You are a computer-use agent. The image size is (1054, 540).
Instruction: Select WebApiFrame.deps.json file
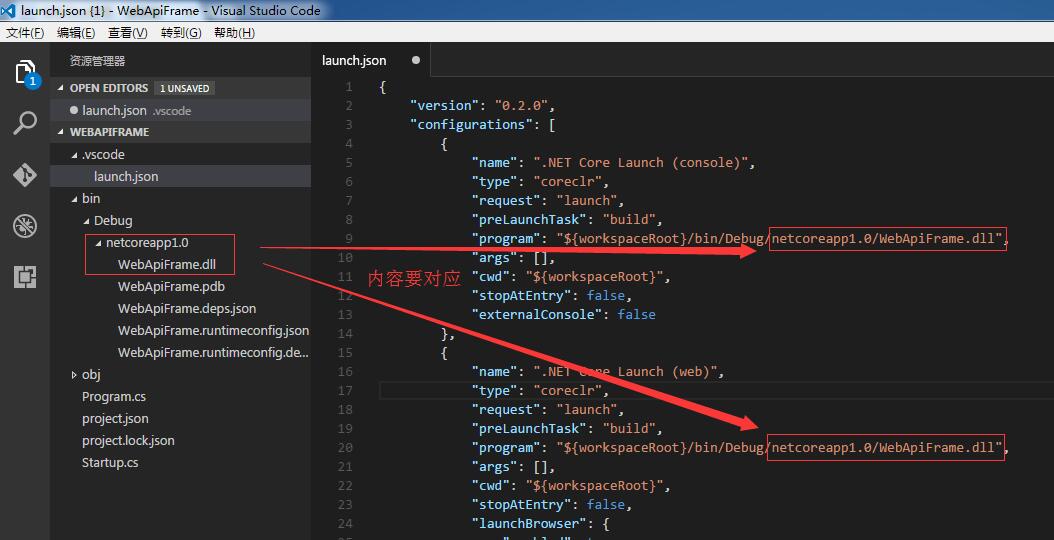click(x=187, y=309)
